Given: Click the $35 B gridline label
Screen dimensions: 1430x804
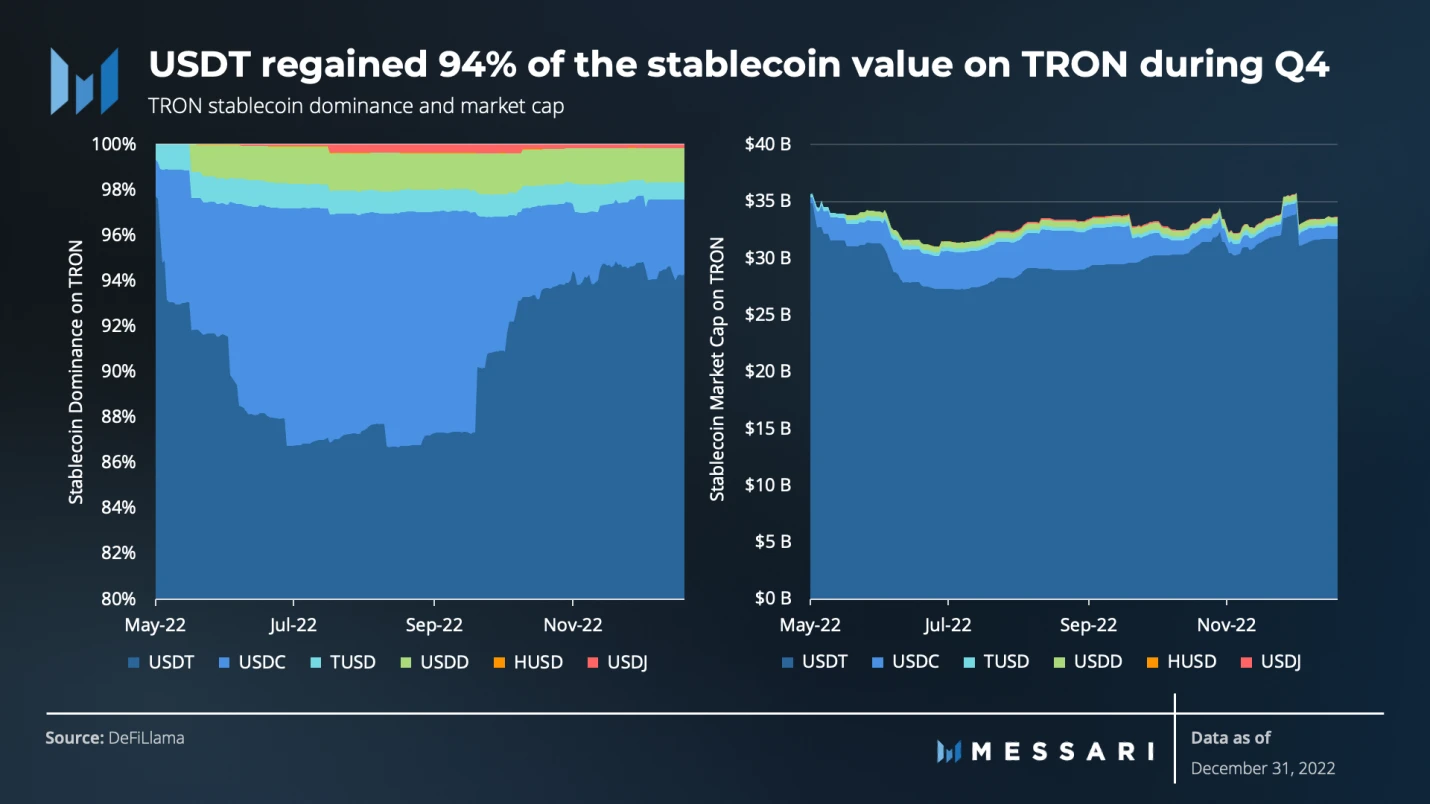Looking at the screenshot, I should tap(768, 201).
